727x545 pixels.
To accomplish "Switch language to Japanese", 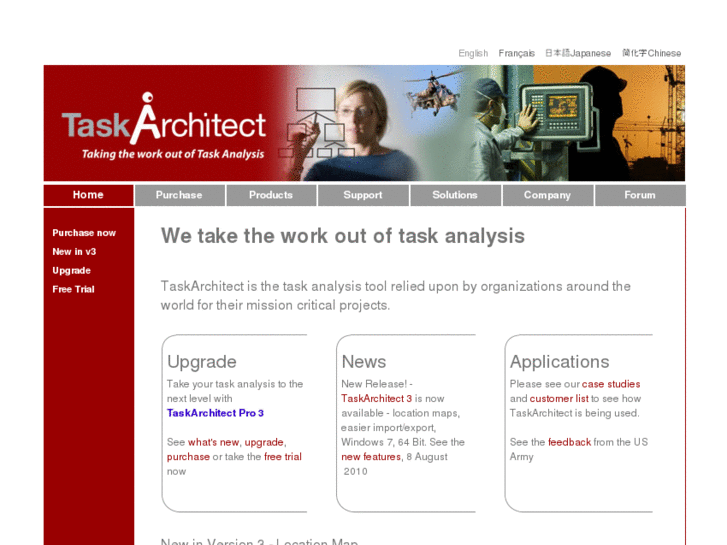I will coord(578,53).
